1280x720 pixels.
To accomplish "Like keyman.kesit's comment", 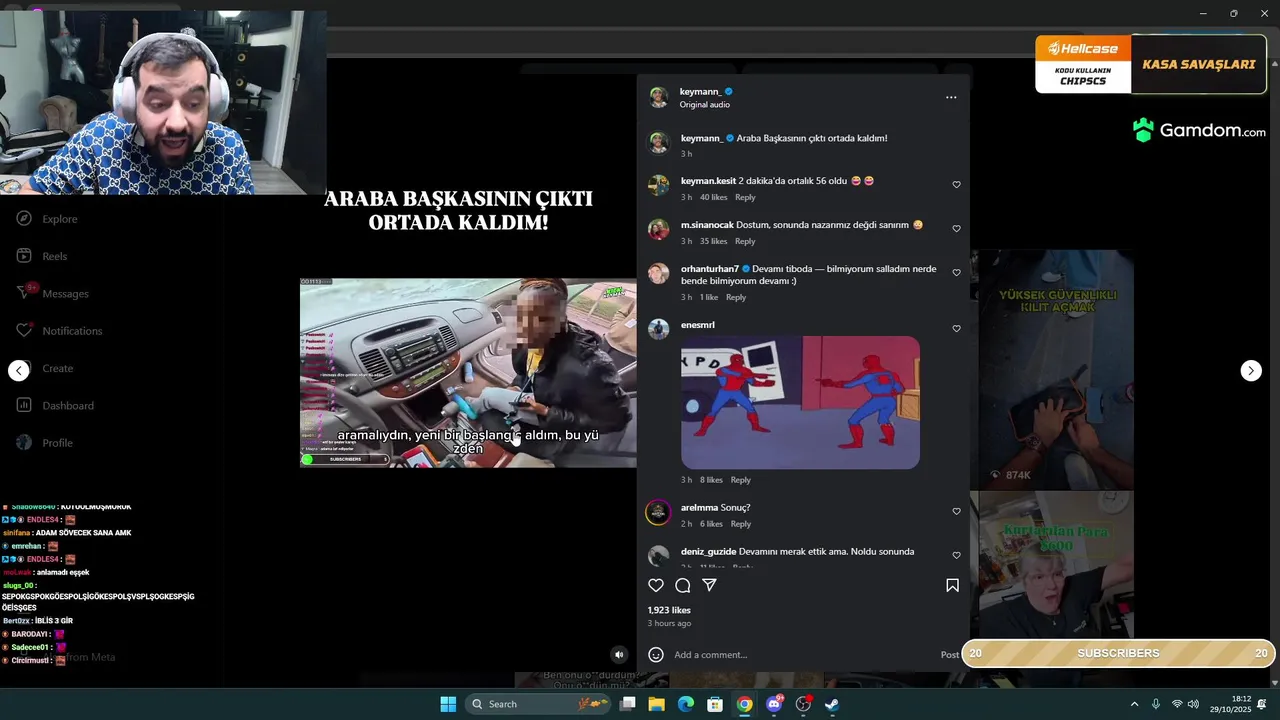I will 956,185.
